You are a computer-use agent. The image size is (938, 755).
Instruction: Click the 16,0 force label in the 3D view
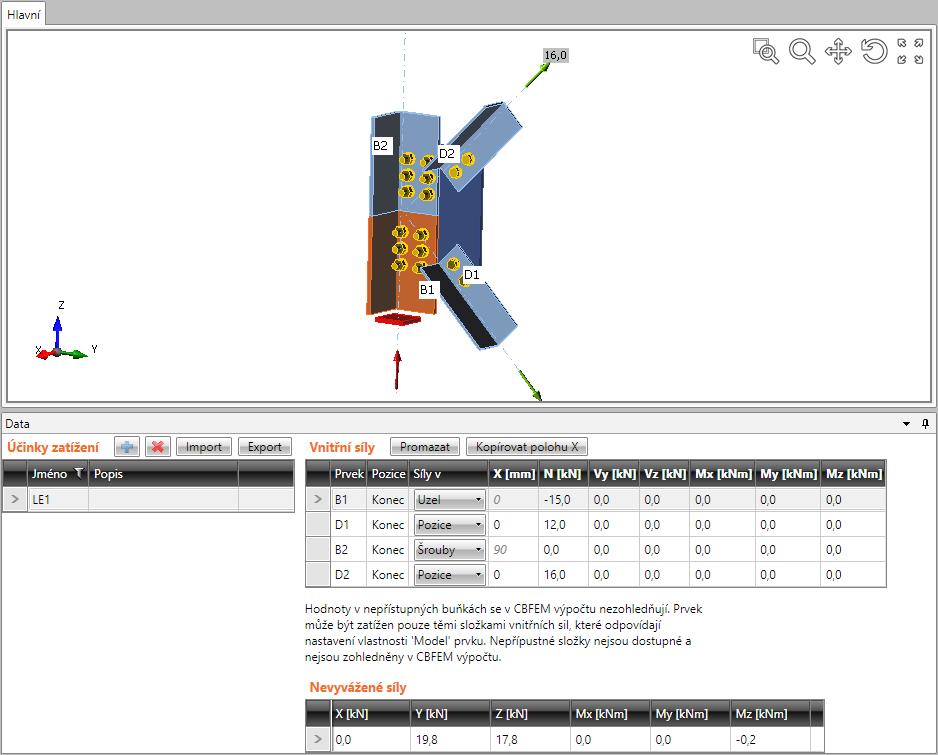[555, 55]
